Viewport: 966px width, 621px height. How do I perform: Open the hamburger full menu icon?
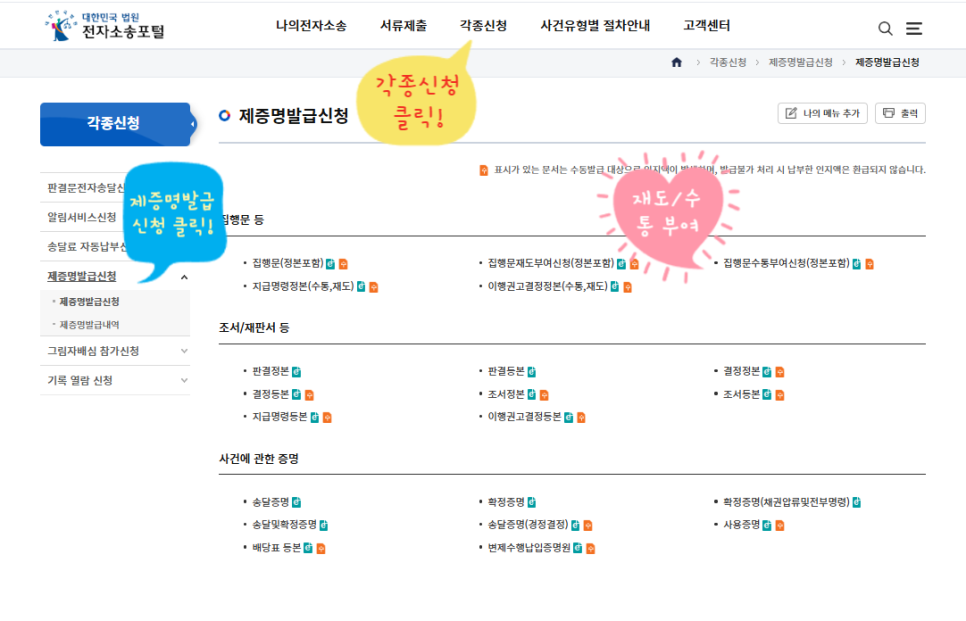(x=914, y=29)
